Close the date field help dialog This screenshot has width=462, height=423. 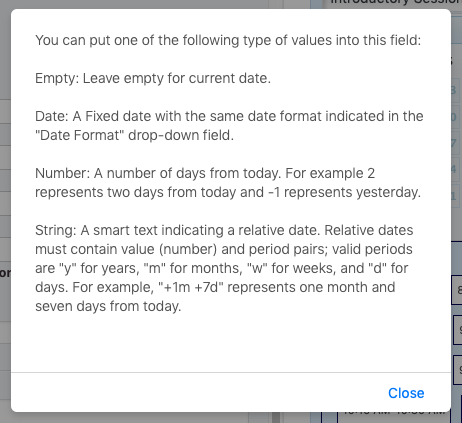click(x=406, y=393)
